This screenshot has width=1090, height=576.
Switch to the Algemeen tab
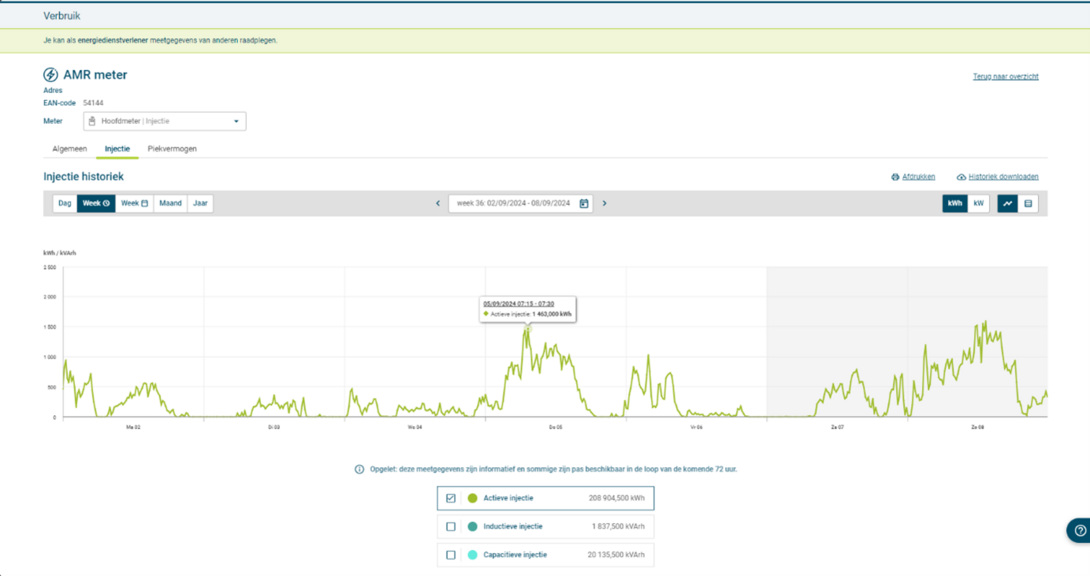click(69, 149)
